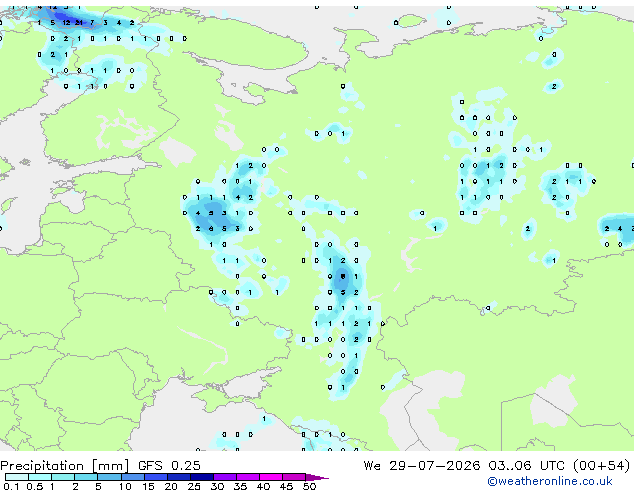Click the '03..06 UTC' time text
The height and width of the screenshot is (490, 634).
[526, 465]
